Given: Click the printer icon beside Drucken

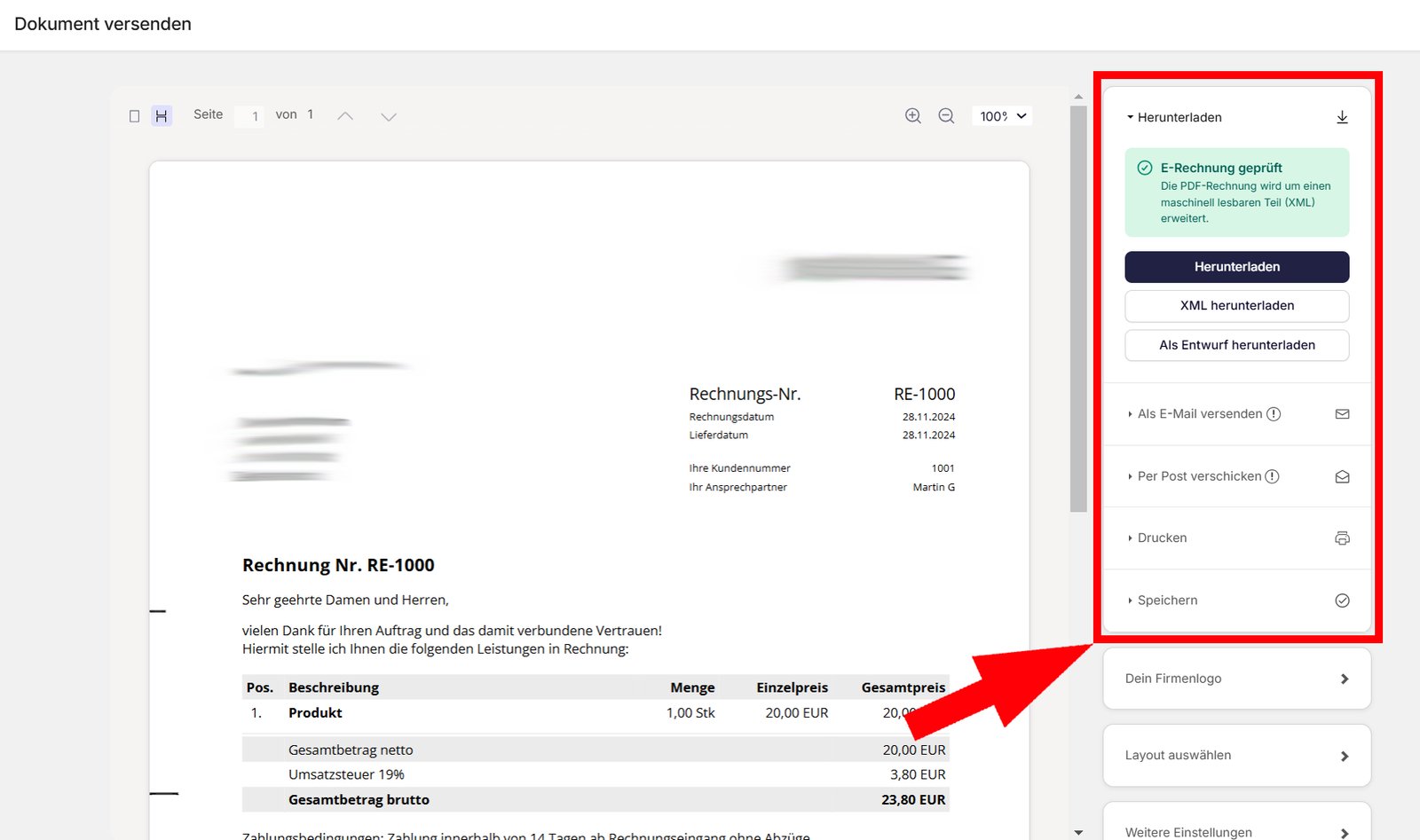Looking at the screenshot, I should (x=1342, y=538).
